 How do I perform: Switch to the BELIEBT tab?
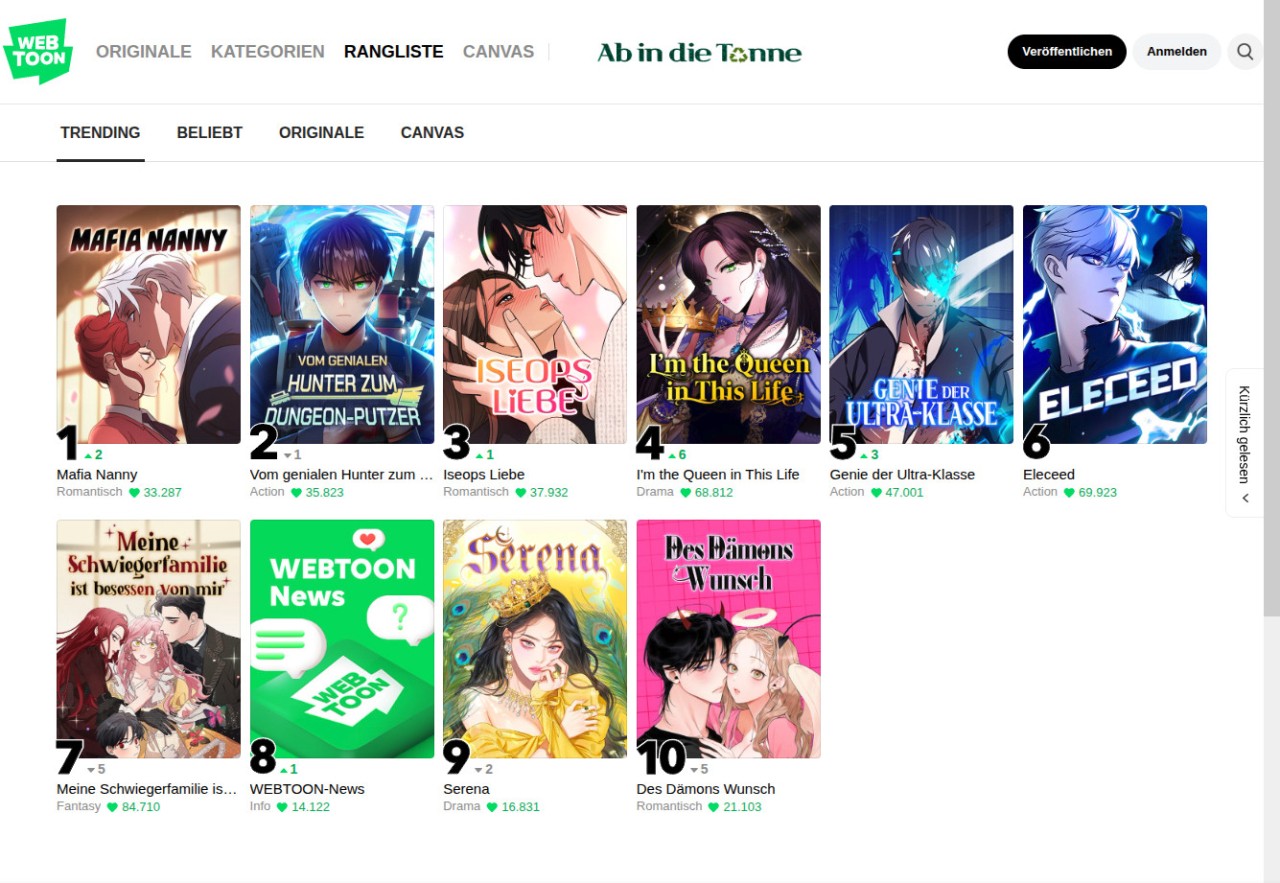210,132
